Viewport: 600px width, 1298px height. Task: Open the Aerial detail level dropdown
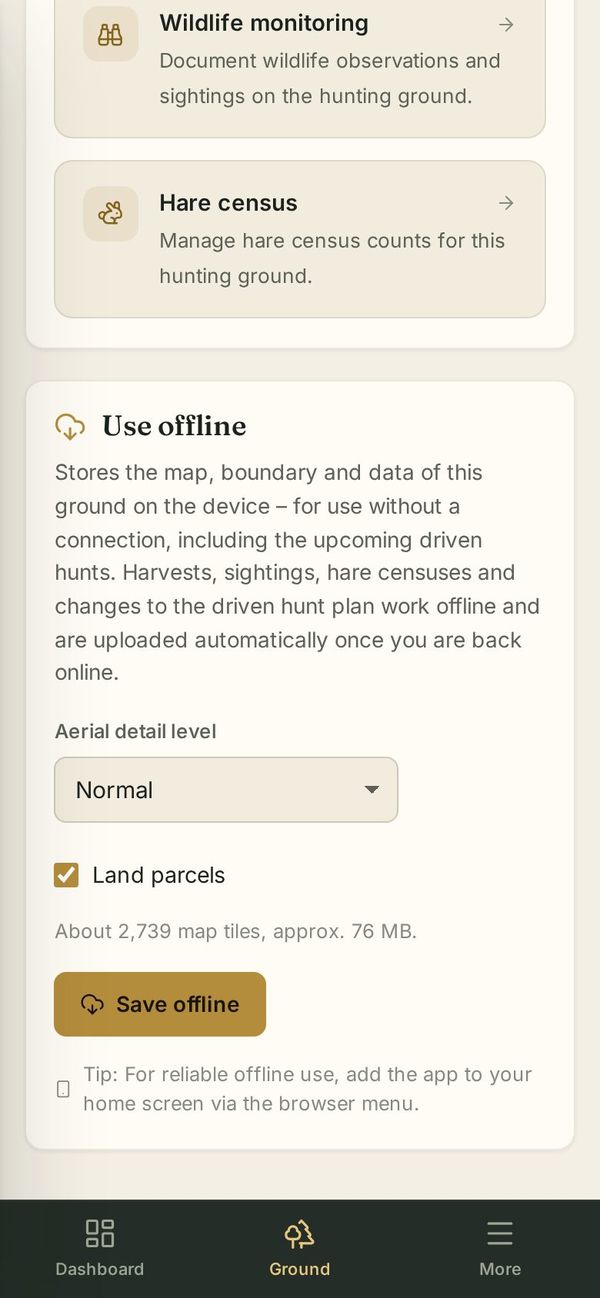coord(226,790)
